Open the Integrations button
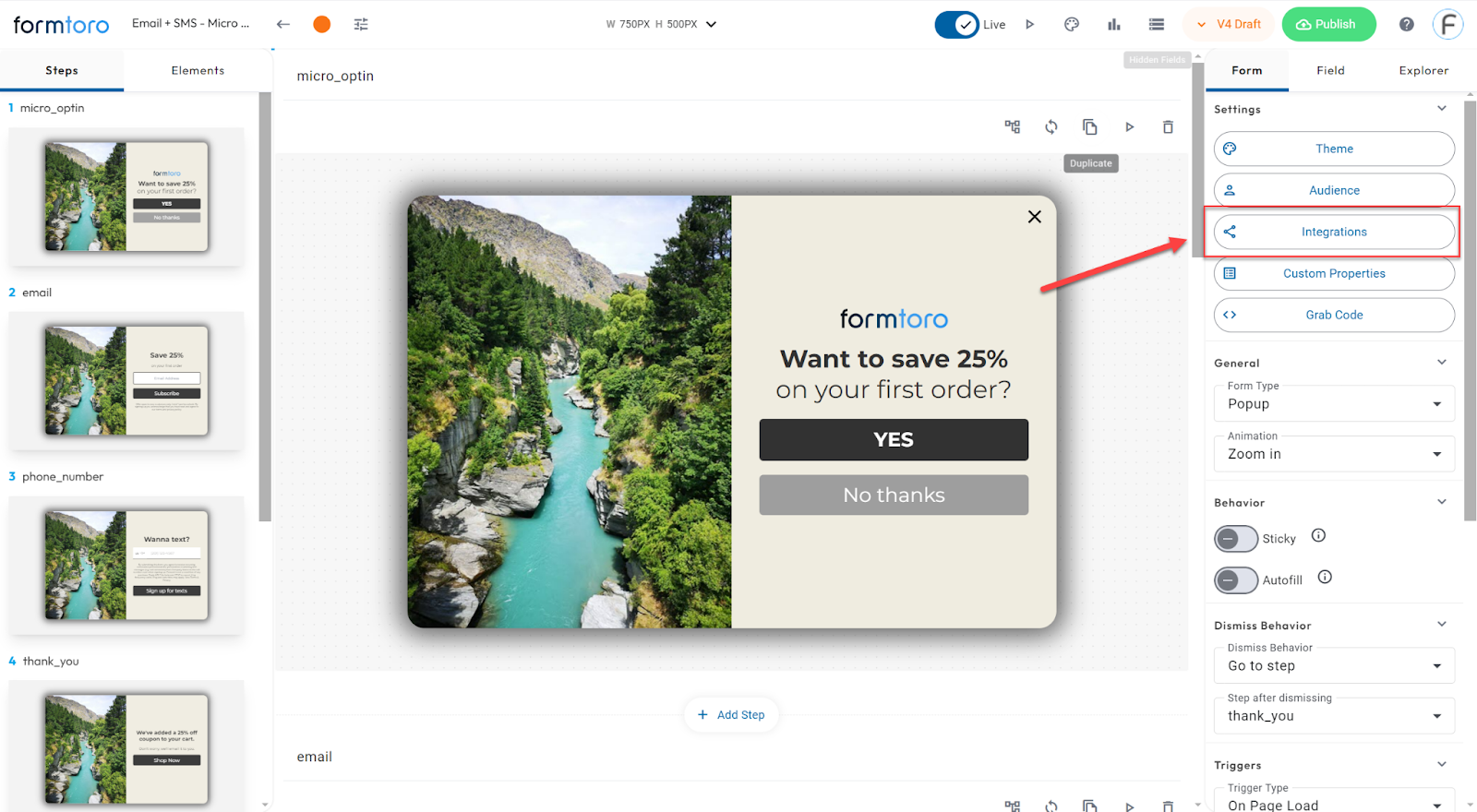Screen dimensions: 1477x812 point(1334,232)
